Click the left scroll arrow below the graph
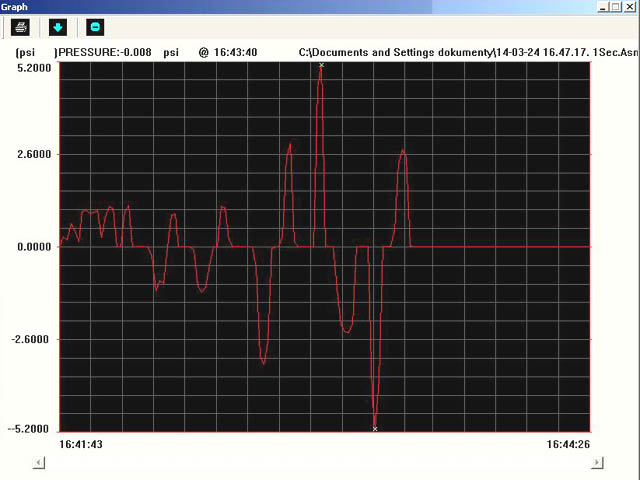 (x=39, y=462)
